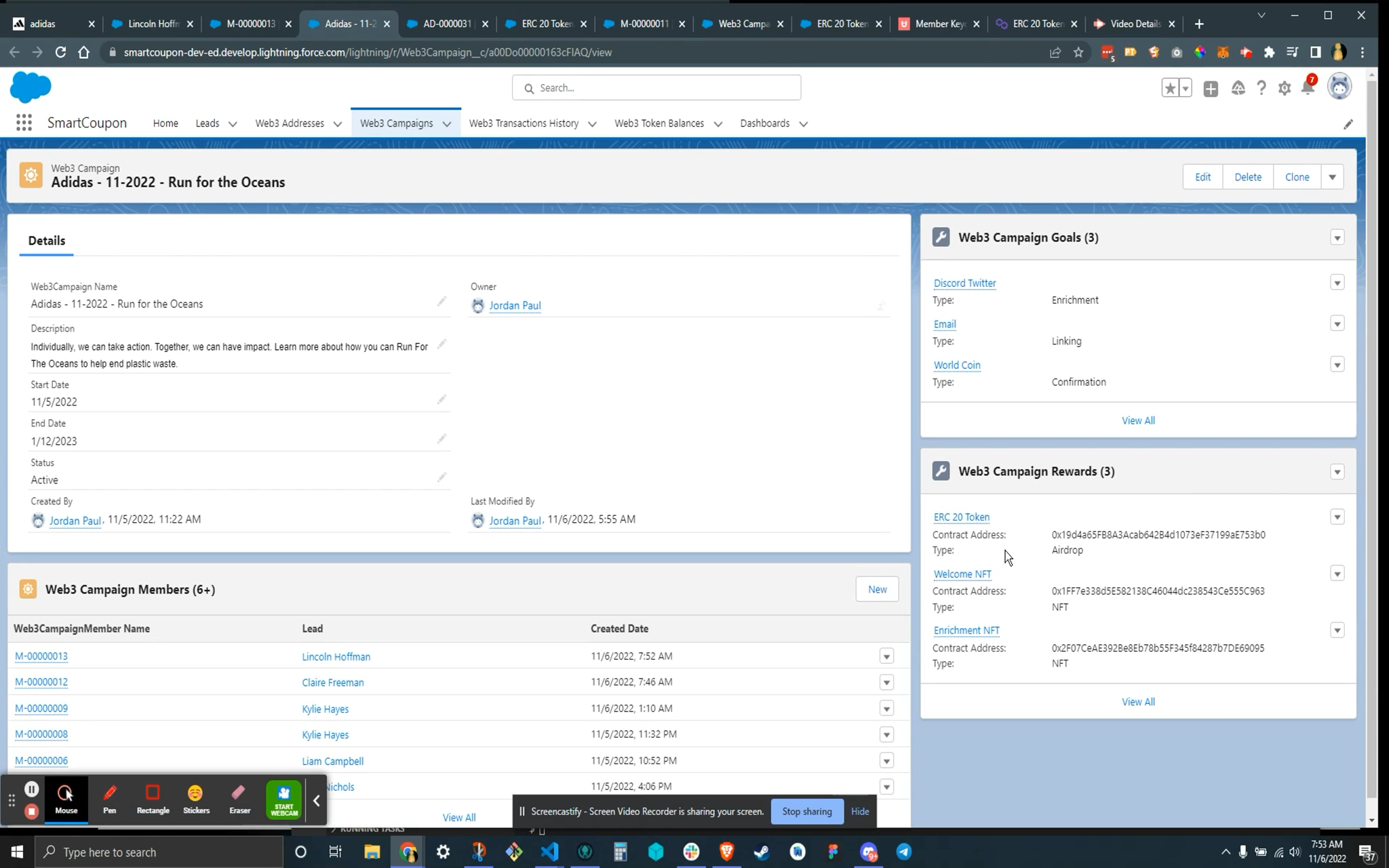Open the Web3 Transactions History chevron
This screenshot has height=868, width=1389.
pyautogui.click(x=592, y=124)
